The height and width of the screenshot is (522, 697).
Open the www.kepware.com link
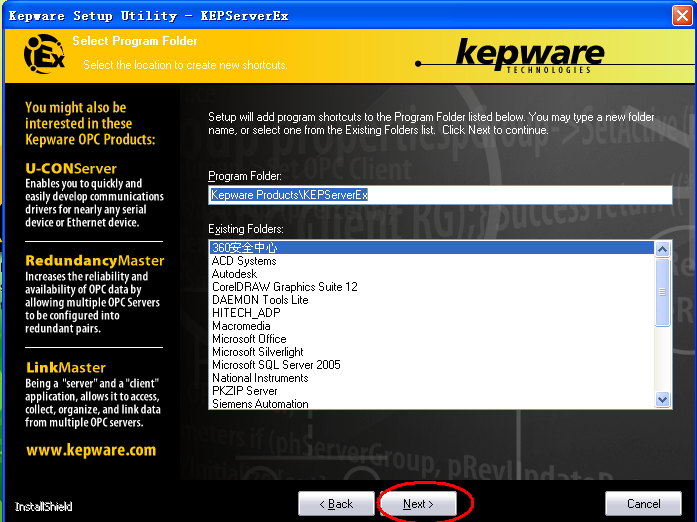(91, 451)
